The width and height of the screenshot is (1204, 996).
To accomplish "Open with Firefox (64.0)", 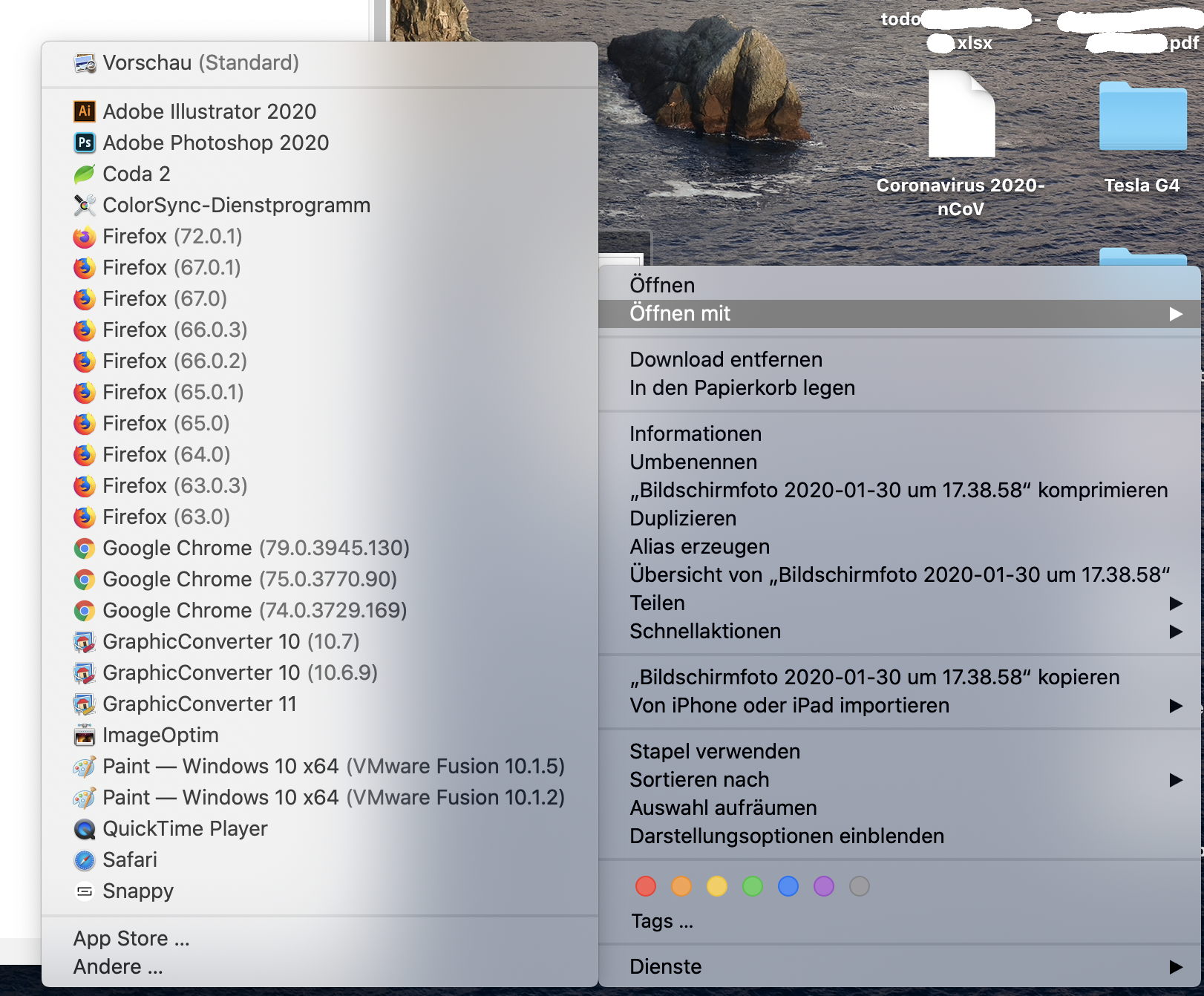I will [320, 455].
